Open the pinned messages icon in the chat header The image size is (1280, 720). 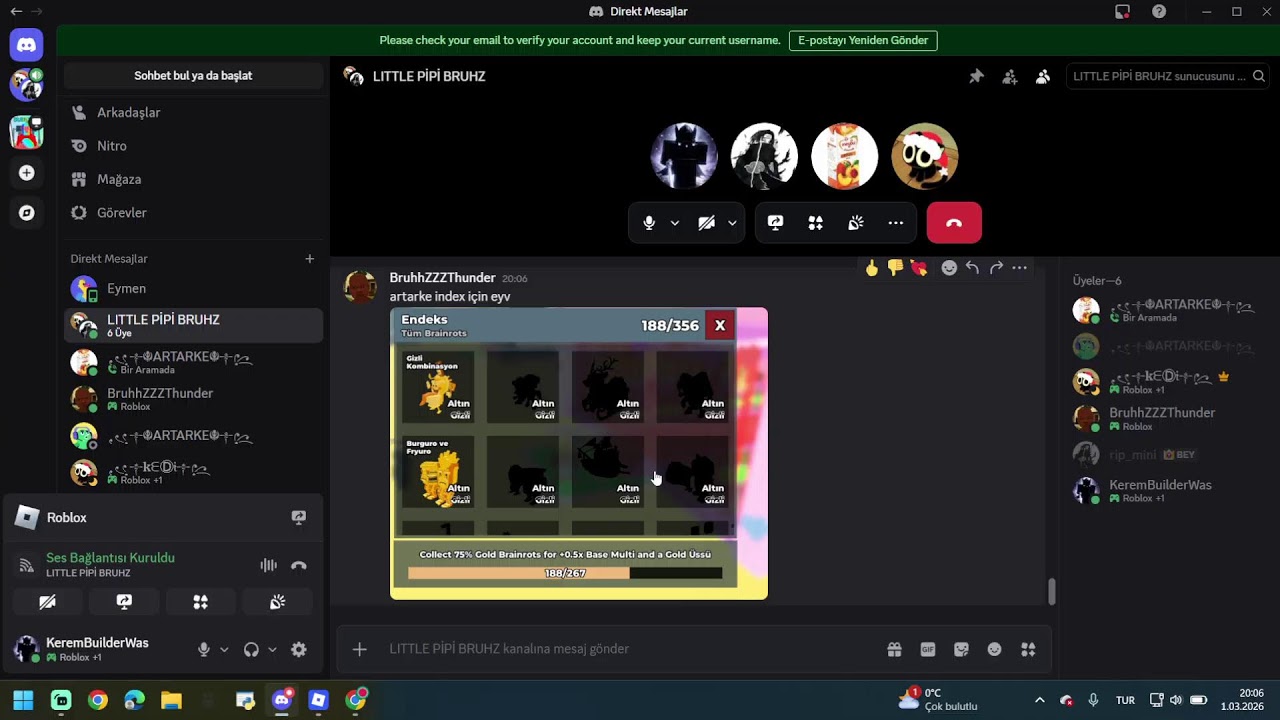tap(977, 76)
